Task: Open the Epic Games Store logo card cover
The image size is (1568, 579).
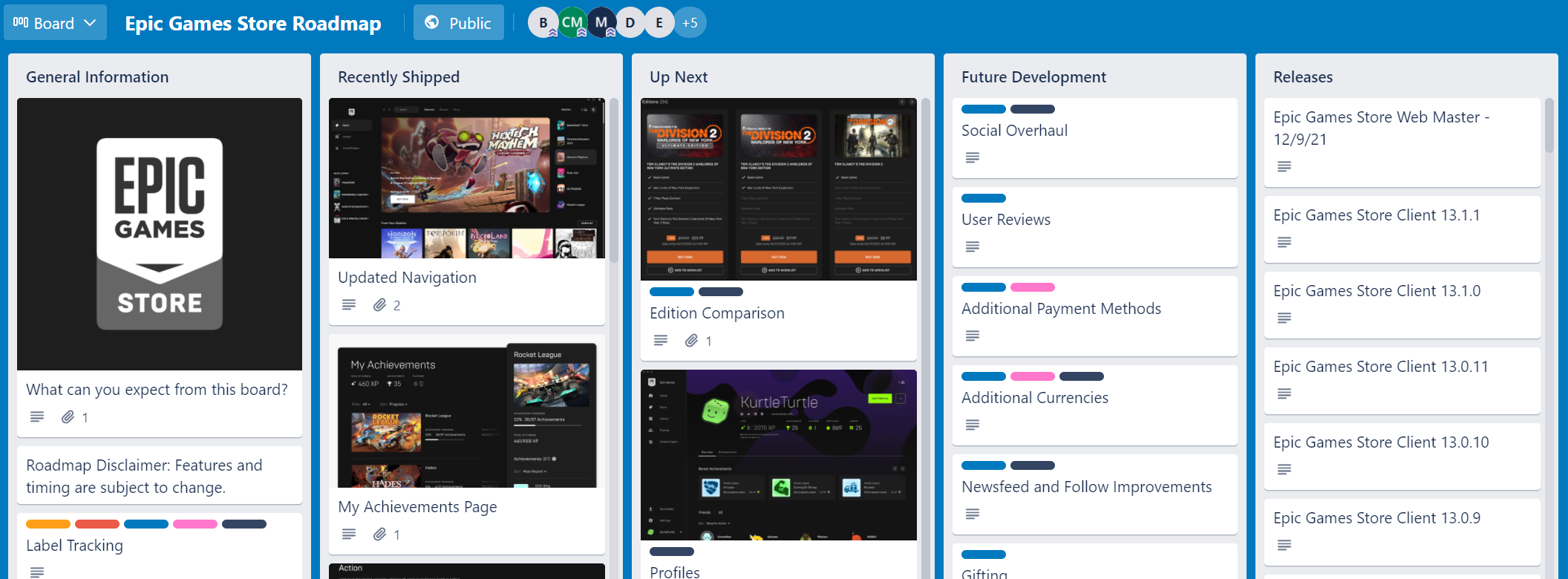Action: click(160, 234)
